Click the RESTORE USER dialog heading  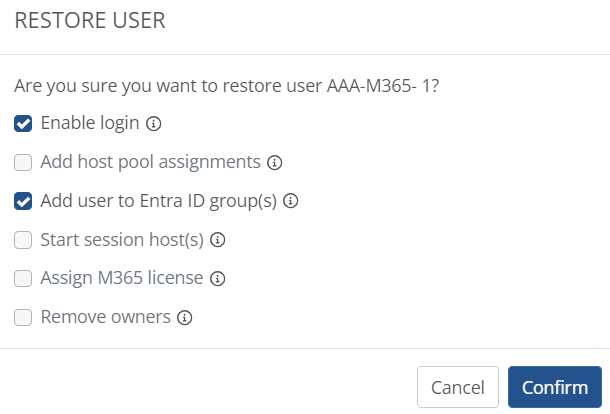90,20
